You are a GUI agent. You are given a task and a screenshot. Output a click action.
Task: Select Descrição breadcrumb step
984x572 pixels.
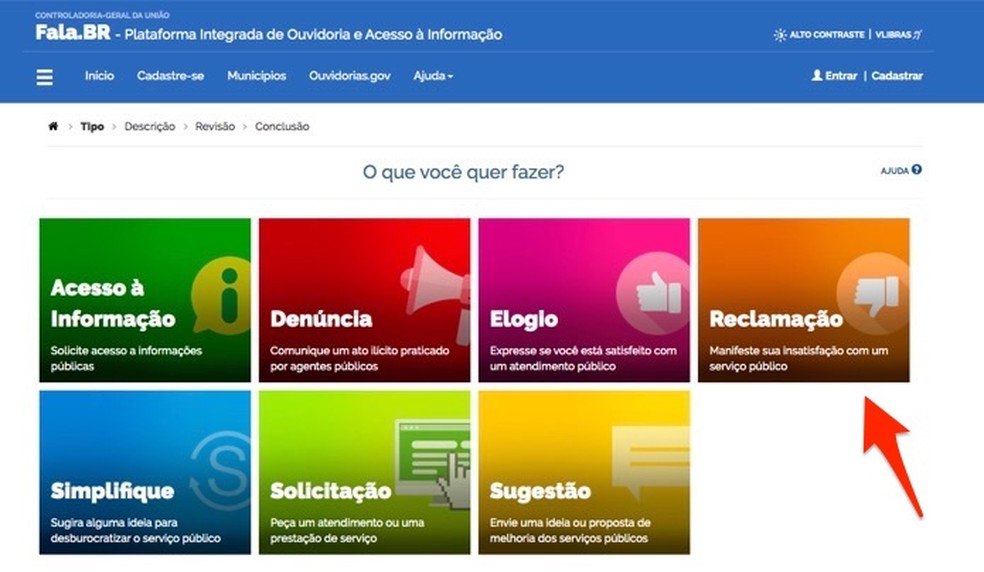coord(149,127)
